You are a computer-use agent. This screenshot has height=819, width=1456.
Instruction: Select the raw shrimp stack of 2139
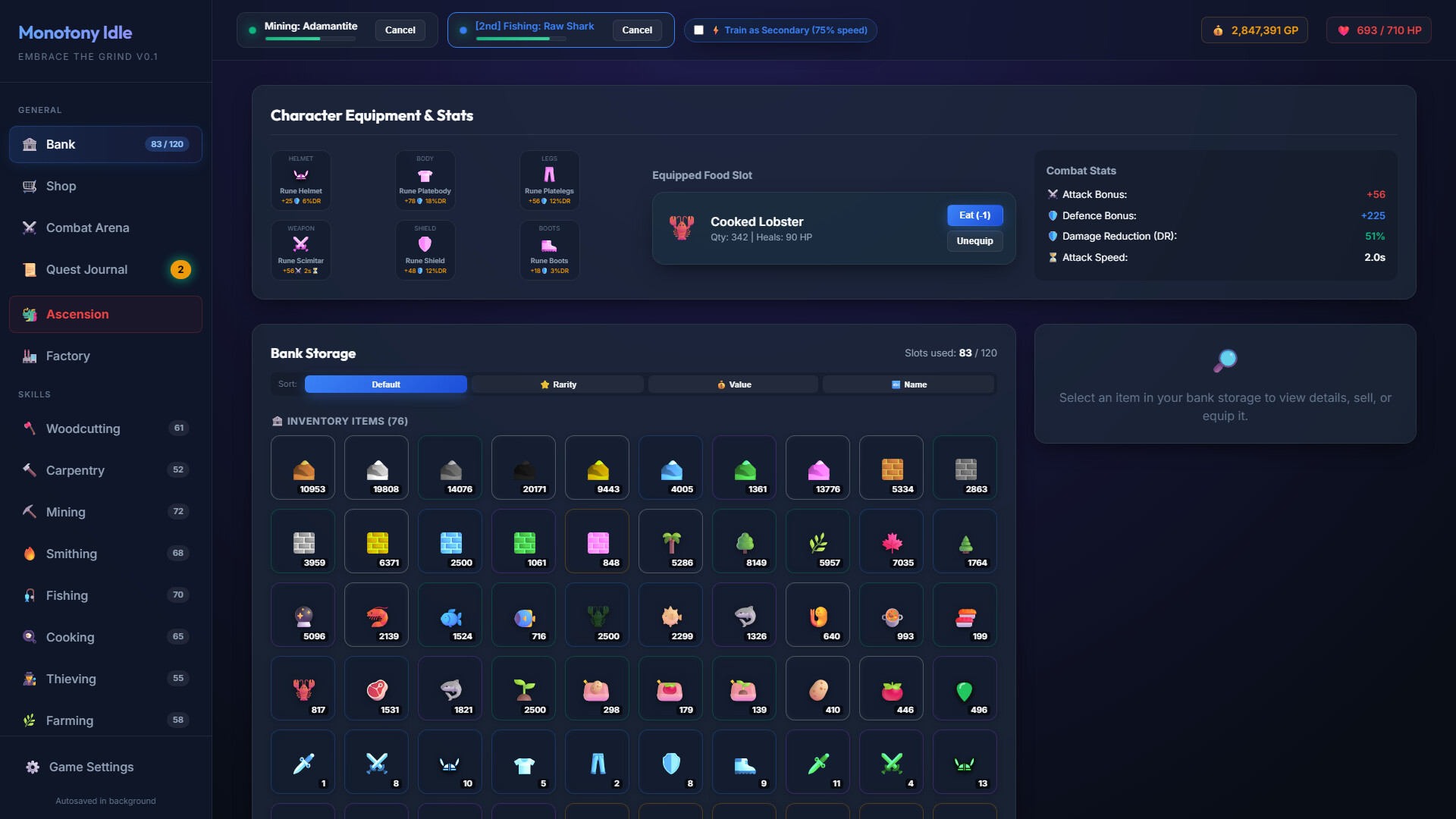[377, 615]
